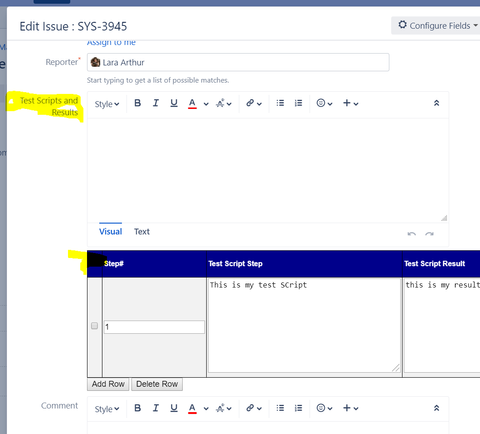Open Style dropdown in Comment editor
480x434 pixels.
pos(107,409)
